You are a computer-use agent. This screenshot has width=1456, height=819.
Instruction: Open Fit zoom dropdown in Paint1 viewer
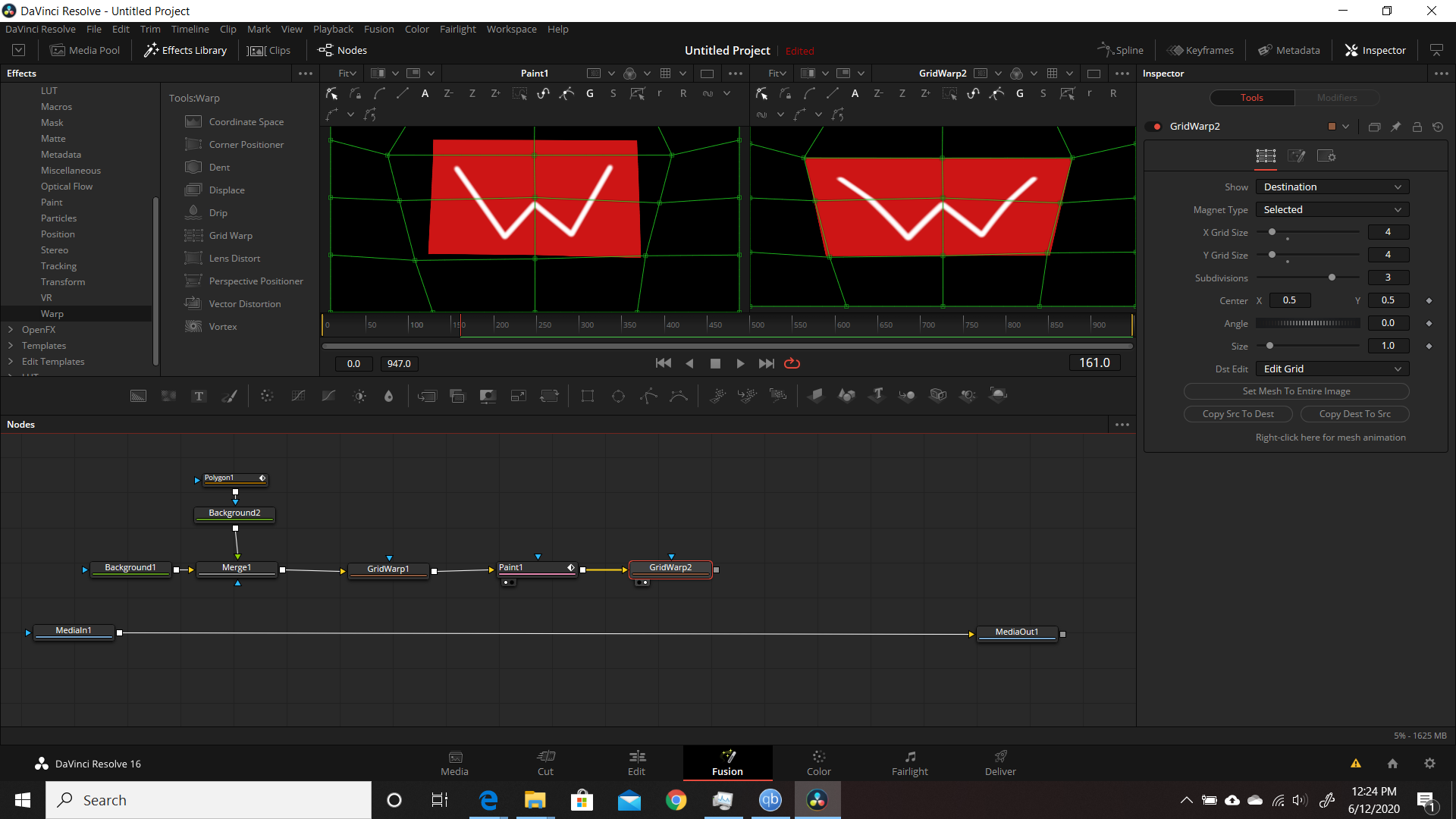click(349, 74)
